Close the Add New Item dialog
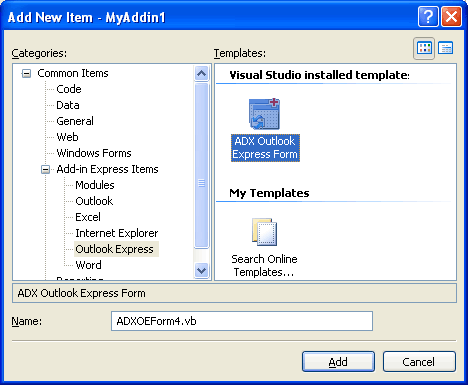This screenshot has width=468, height=385. tap(451, 16)
